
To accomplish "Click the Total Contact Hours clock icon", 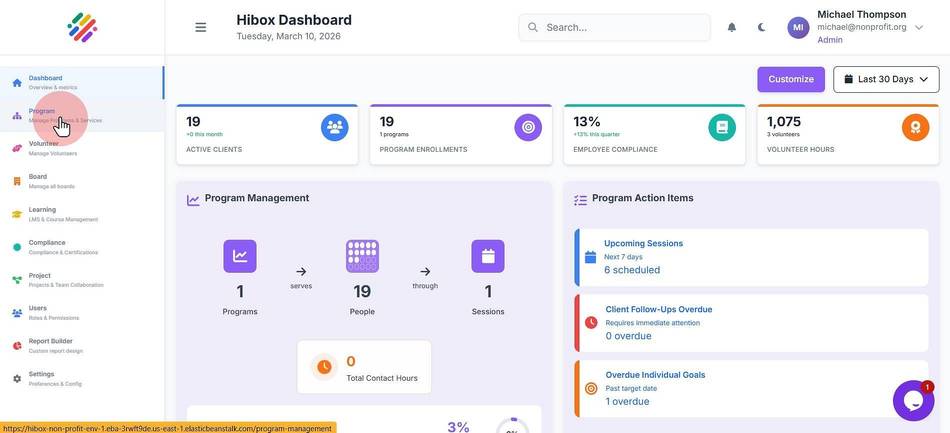I will click(324, 367).
